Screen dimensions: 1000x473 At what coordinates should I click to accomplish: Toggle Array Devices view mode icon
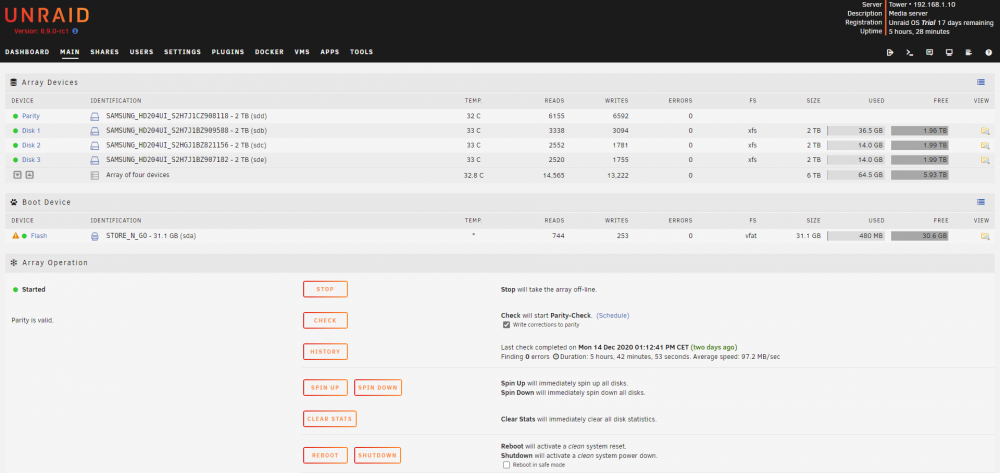coord(981,82)
